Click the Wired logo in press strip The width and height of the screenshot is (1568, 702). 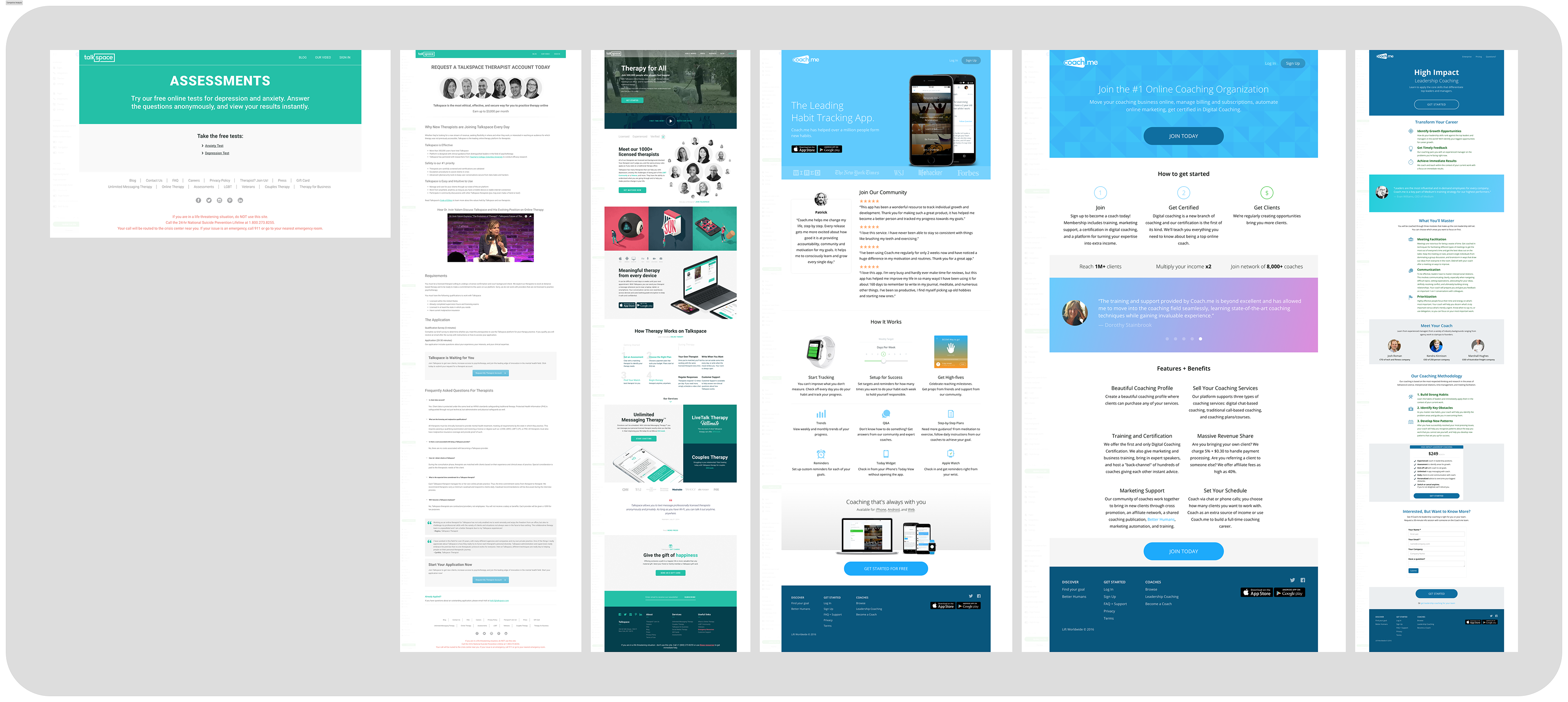click(x=806, y=173)
